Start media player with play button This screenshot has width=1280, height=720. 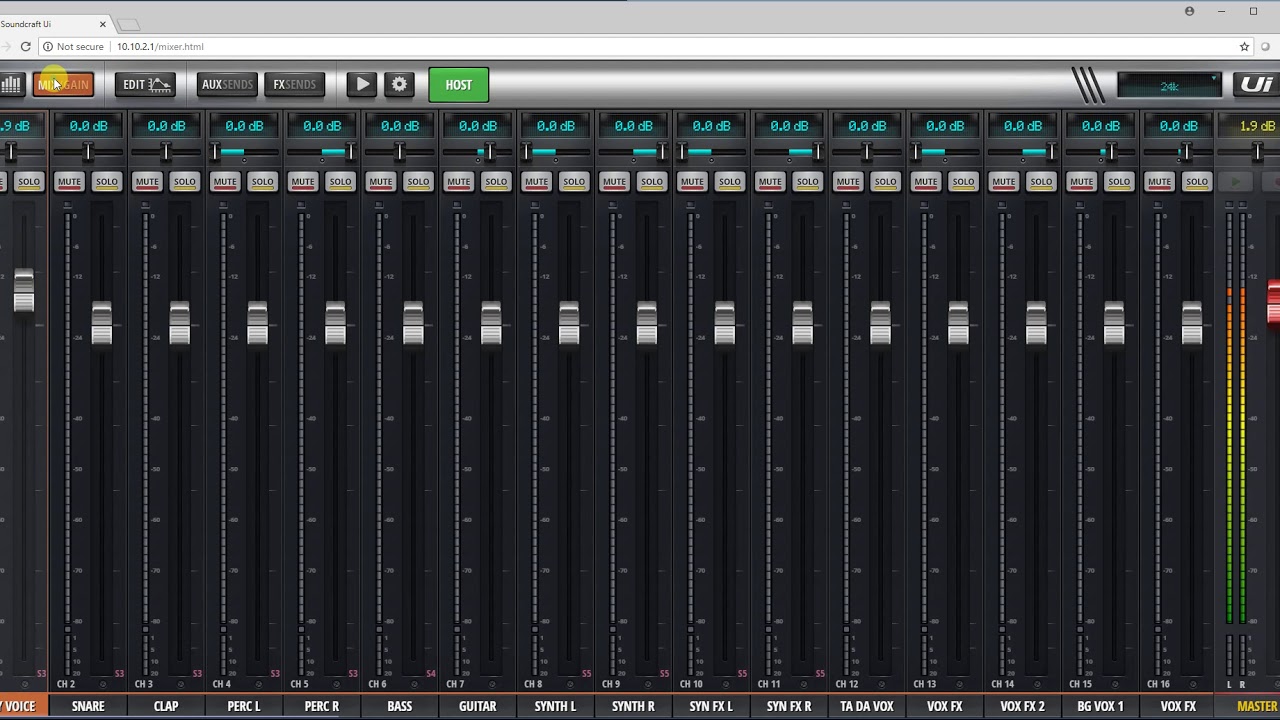[362, 85]
